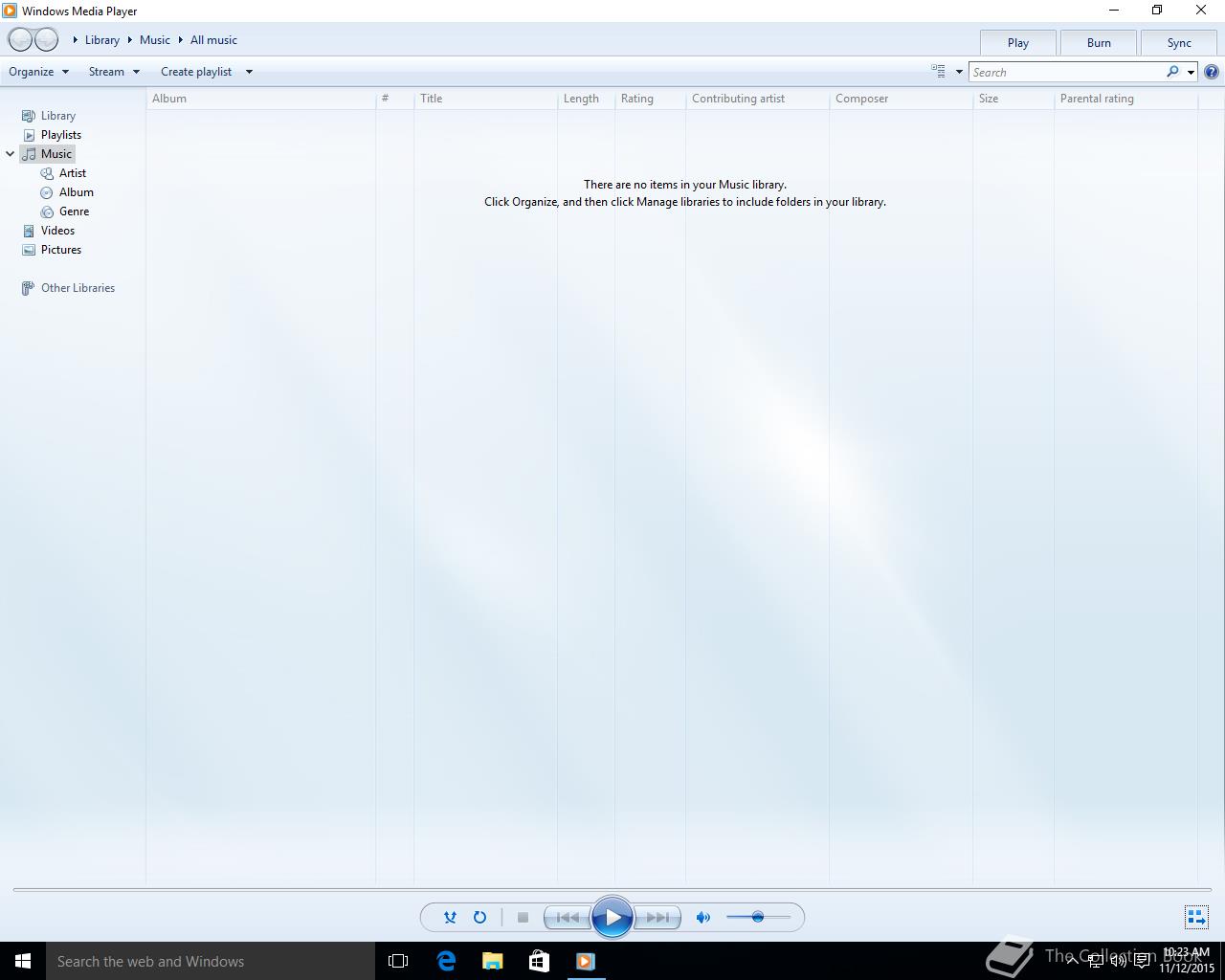Launch Microsoft Edge from the taskbar
The width and height of the screenshot is (1225, 980).
pyautogui.click(x=446, y=961)
